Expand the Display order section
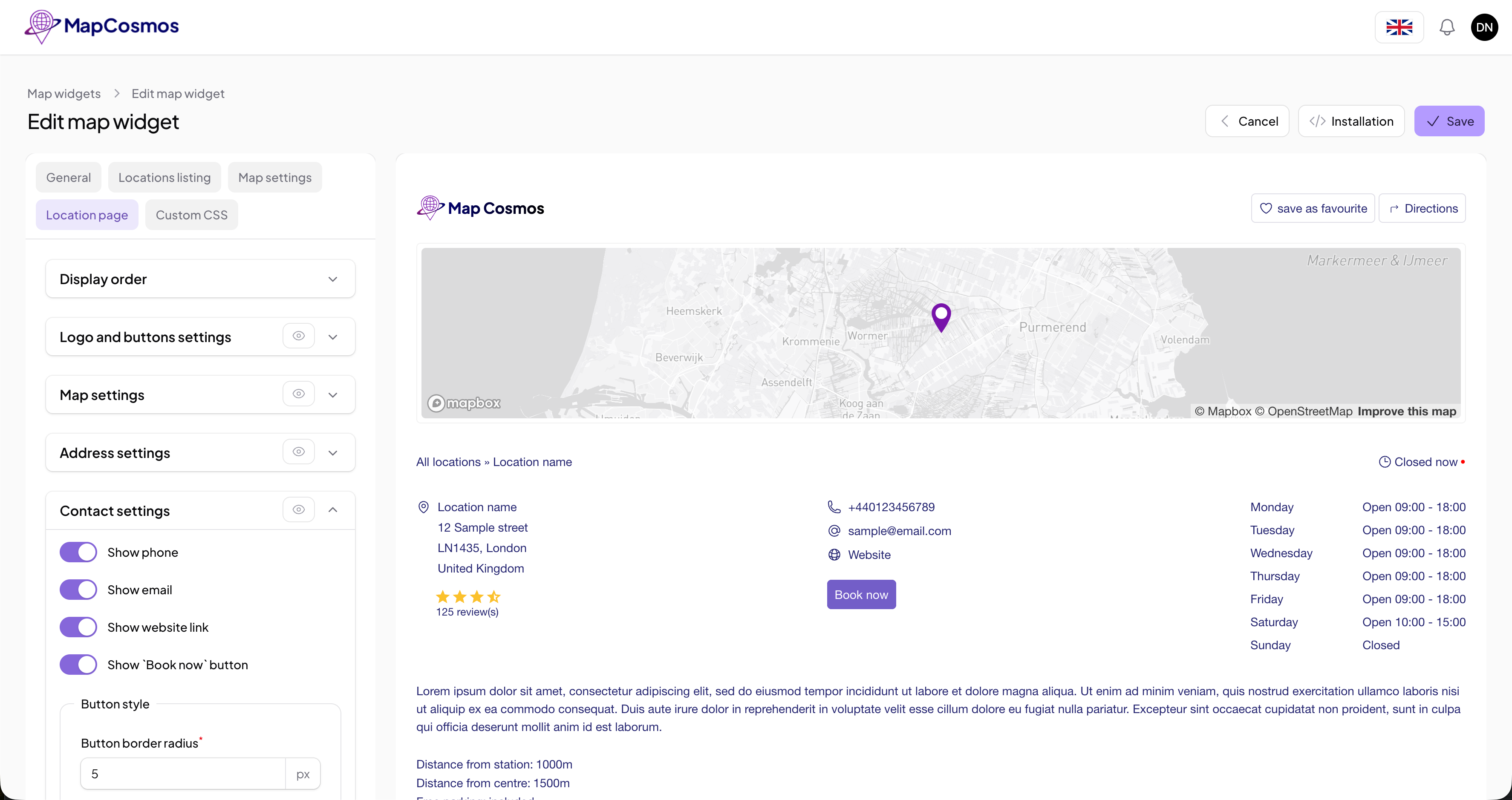The image size is (1512, 800). 333,280
